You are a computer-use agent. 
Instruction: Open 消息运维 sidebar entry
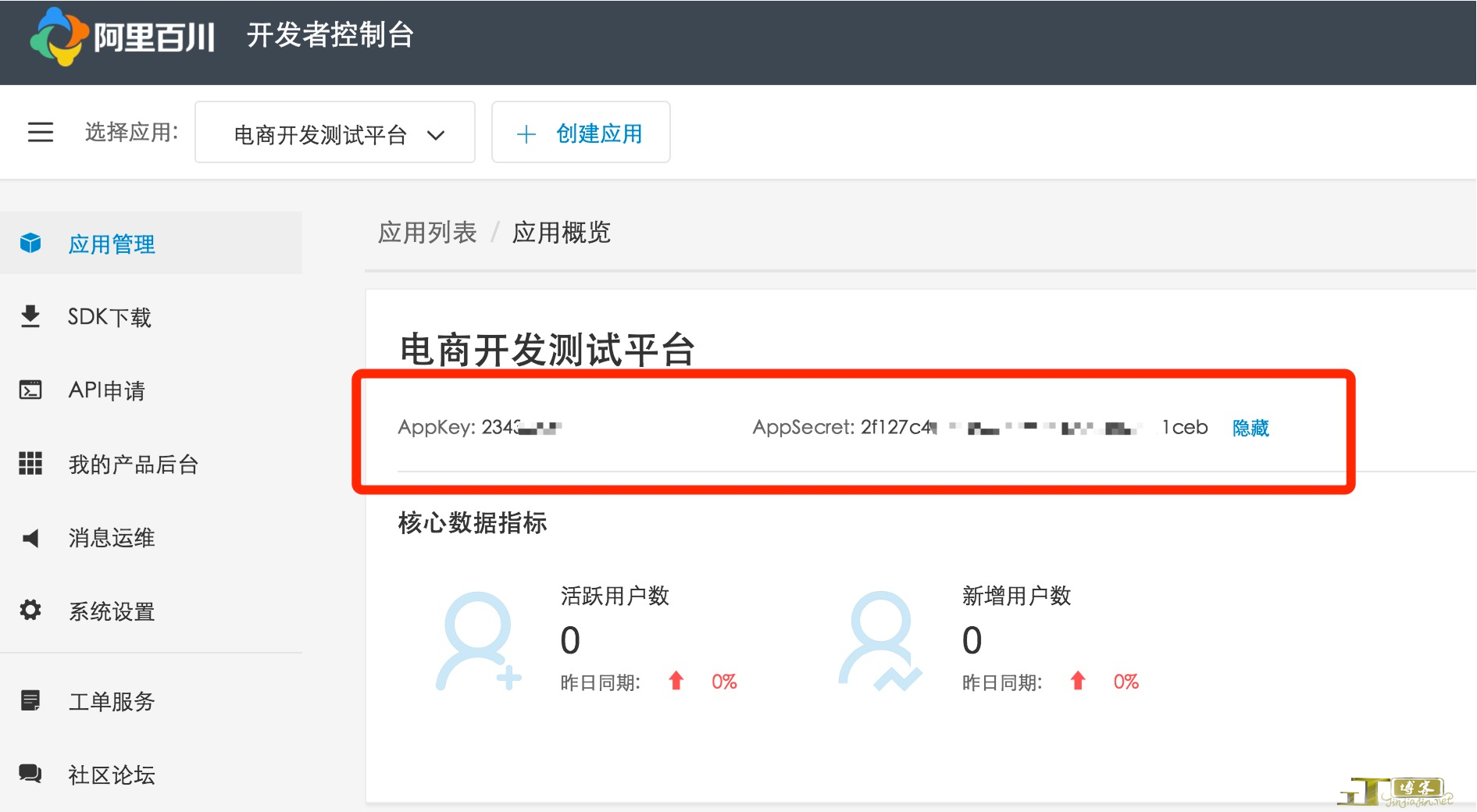112,538
